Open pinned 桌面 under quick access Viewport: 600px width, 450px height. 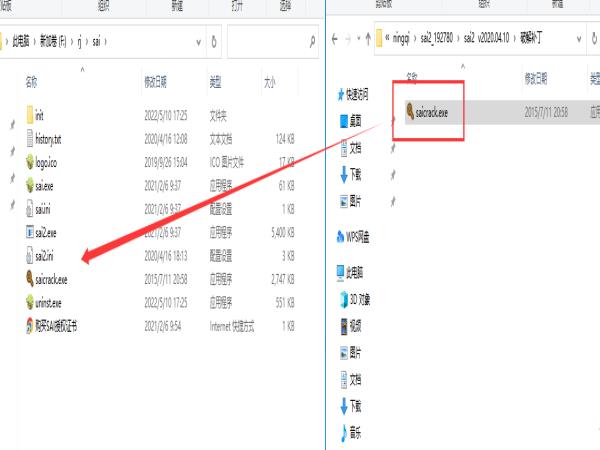click(351, 121)
